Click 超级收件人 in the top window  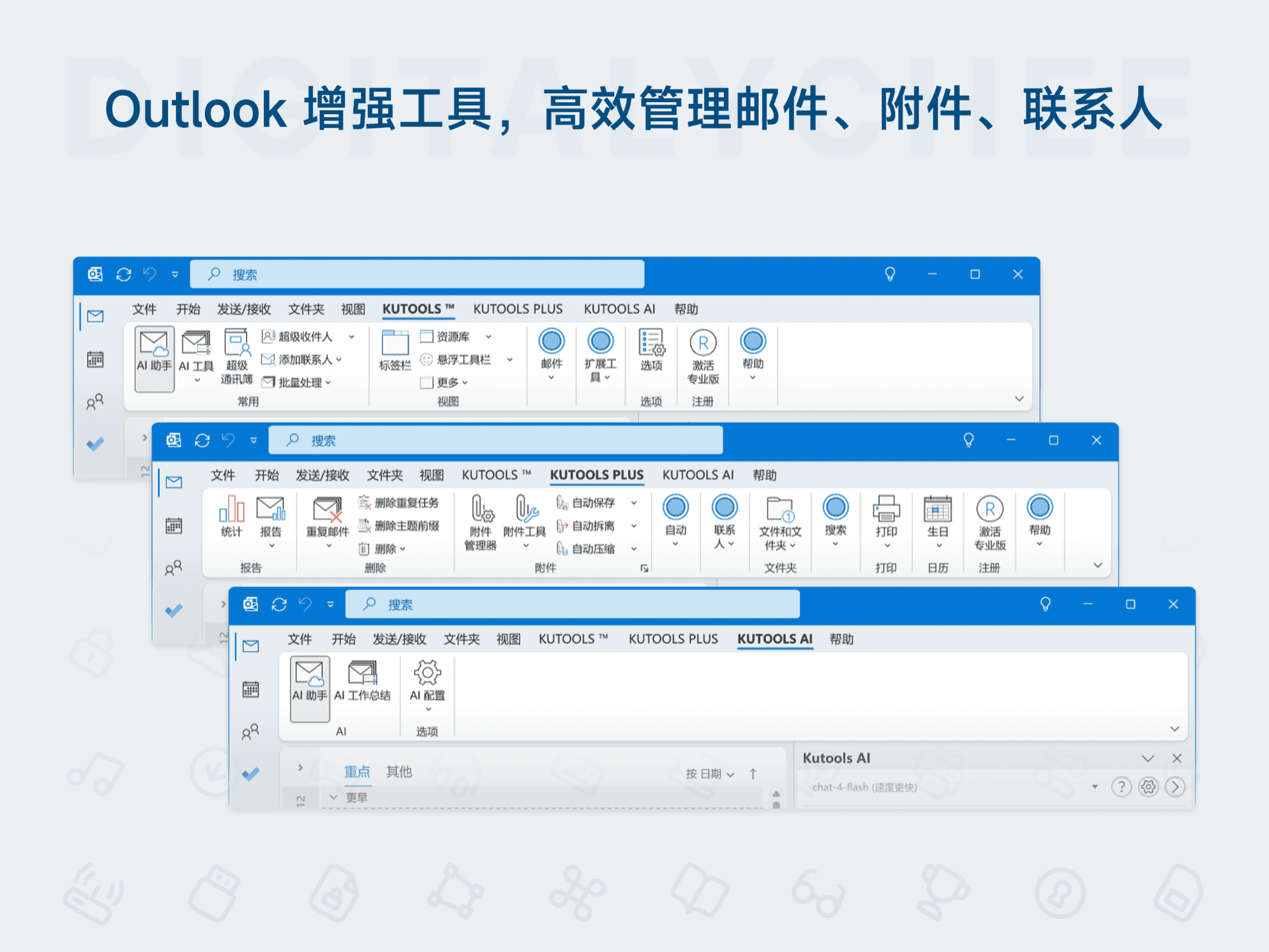tap(308, 337)
